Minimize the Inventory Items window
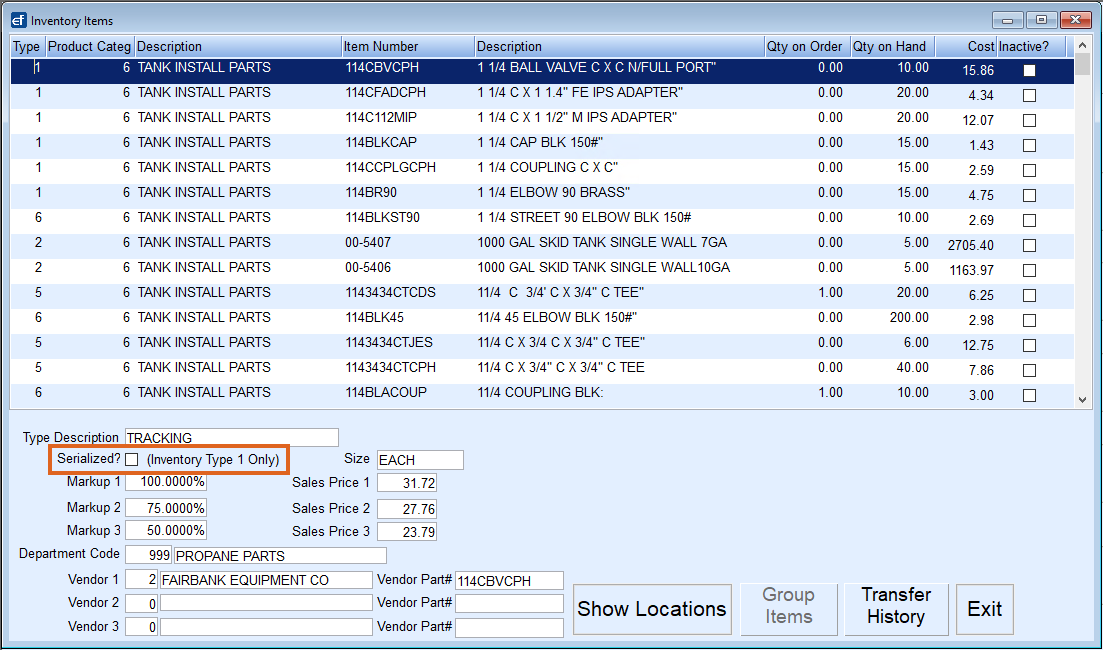The height and width of the screenshot is (650, 1103). (1008, 20)
